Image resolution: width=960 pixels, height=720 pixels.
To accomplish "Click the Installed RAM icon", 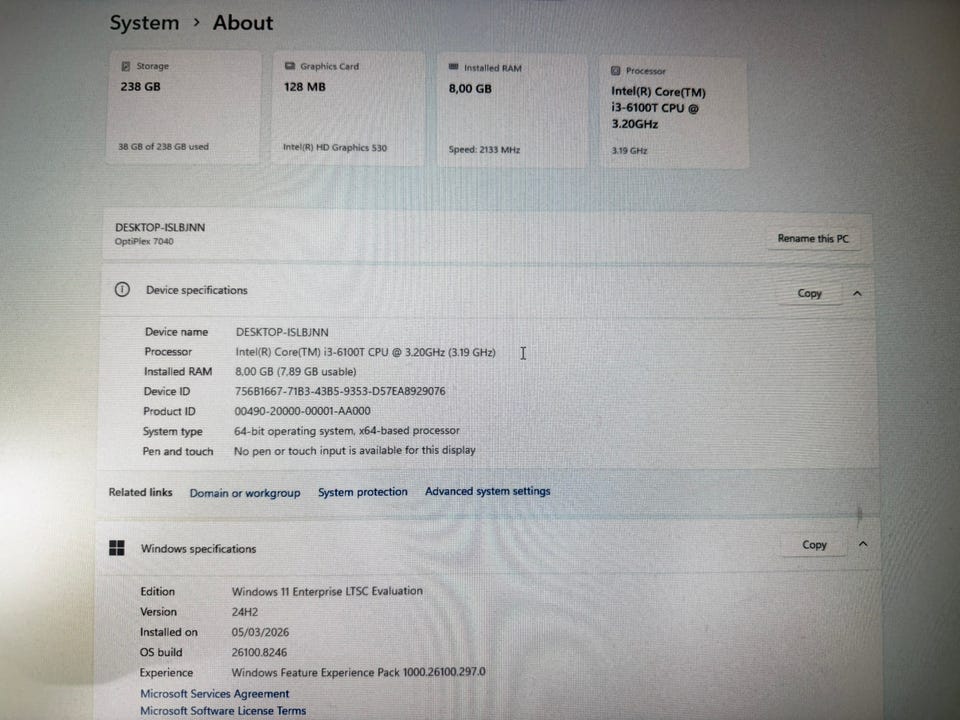I will click(x=453, y=67).
